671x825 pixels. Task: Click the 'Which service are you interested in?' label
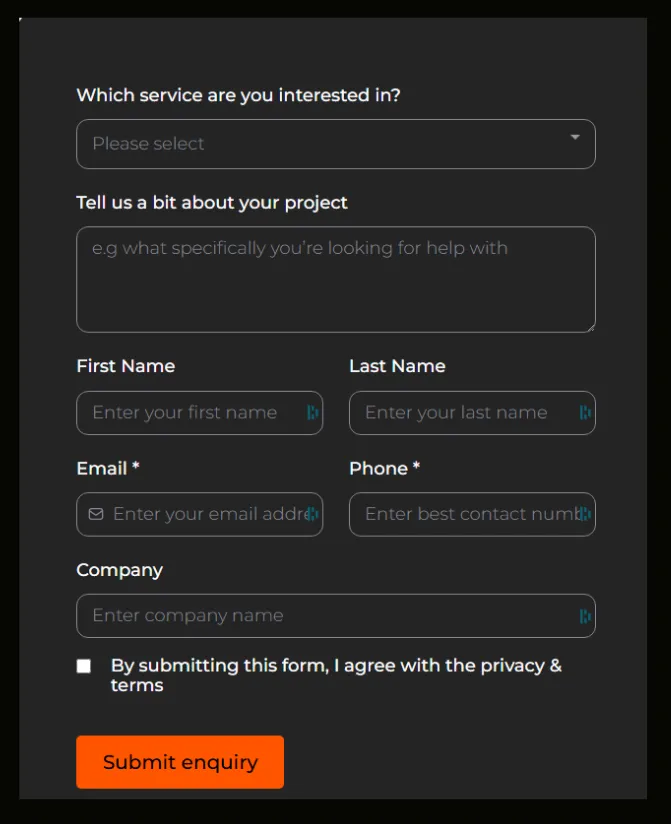click(x=238, y=95)
